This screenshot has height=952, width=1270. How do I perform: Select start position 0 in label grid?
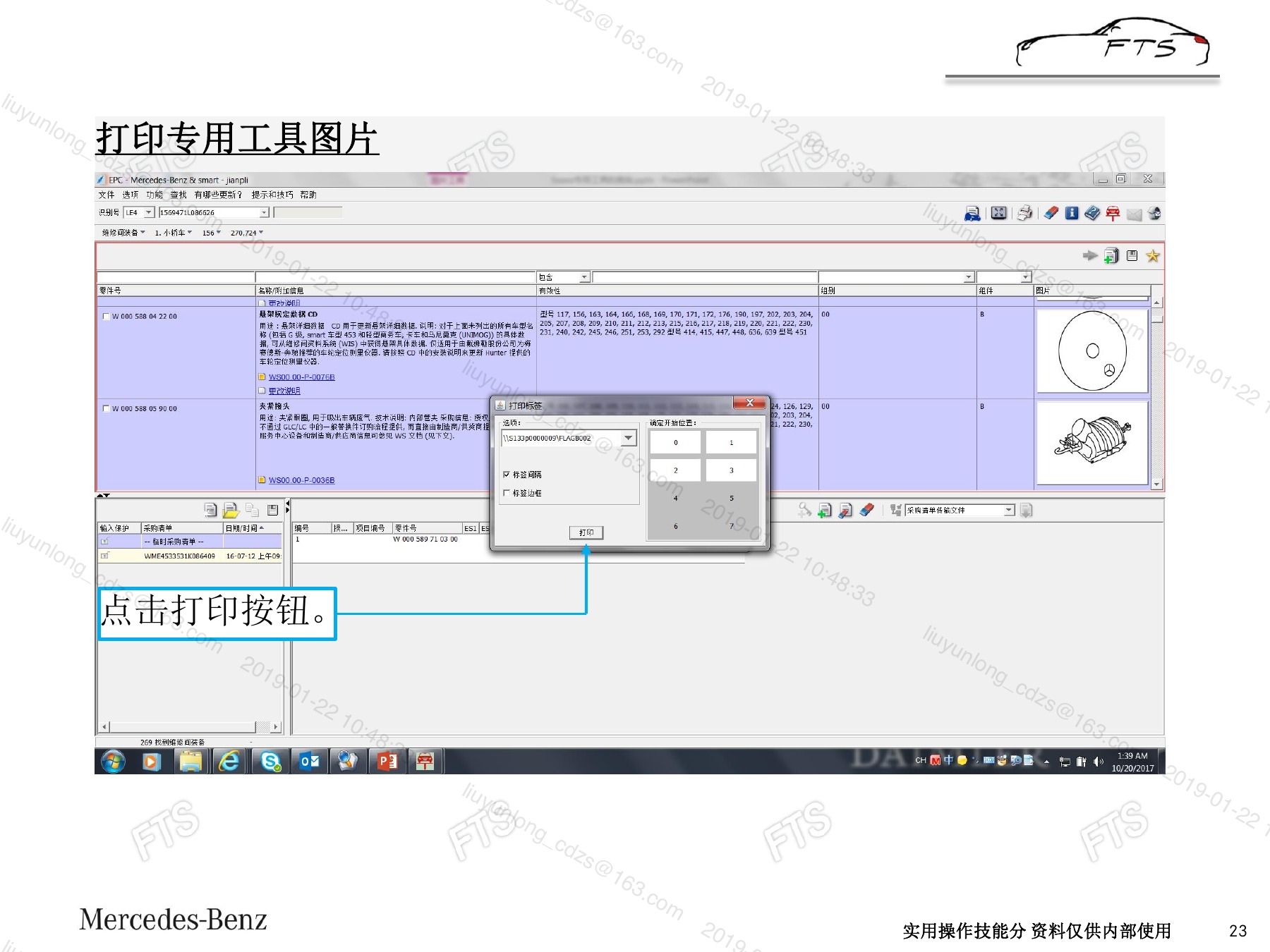pyautogui.click(x=675, y=443)
